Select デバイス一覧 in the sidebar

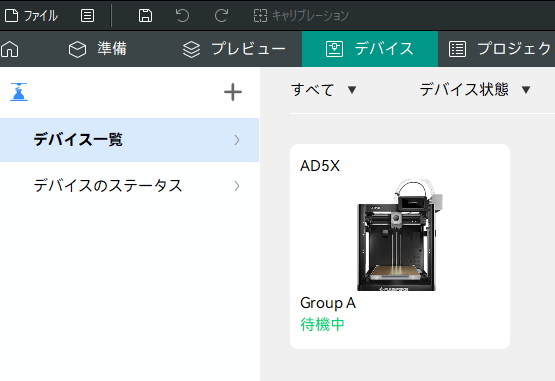(130, 140)
